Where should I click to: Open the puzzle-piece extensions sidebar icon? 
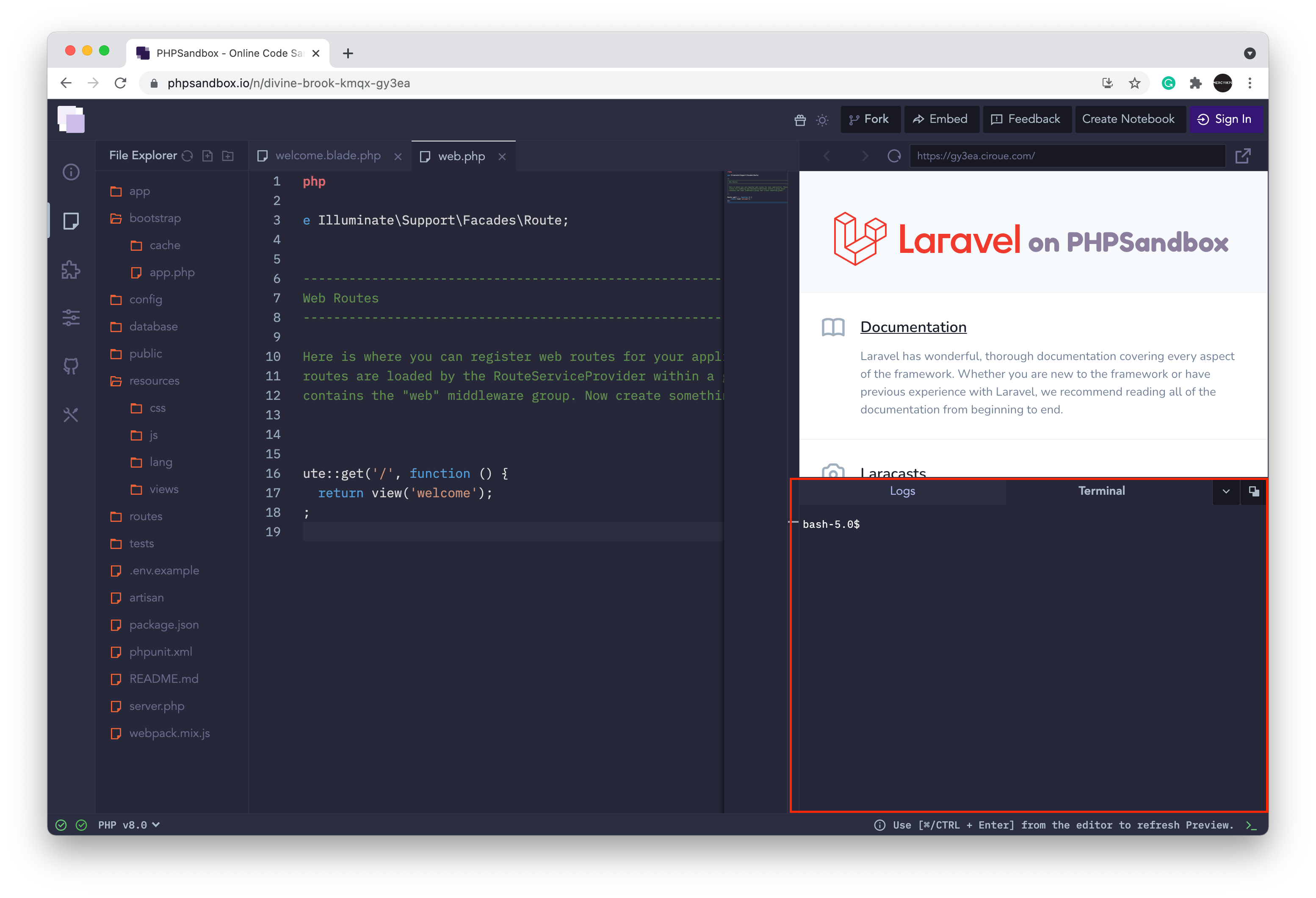(71, 270)
